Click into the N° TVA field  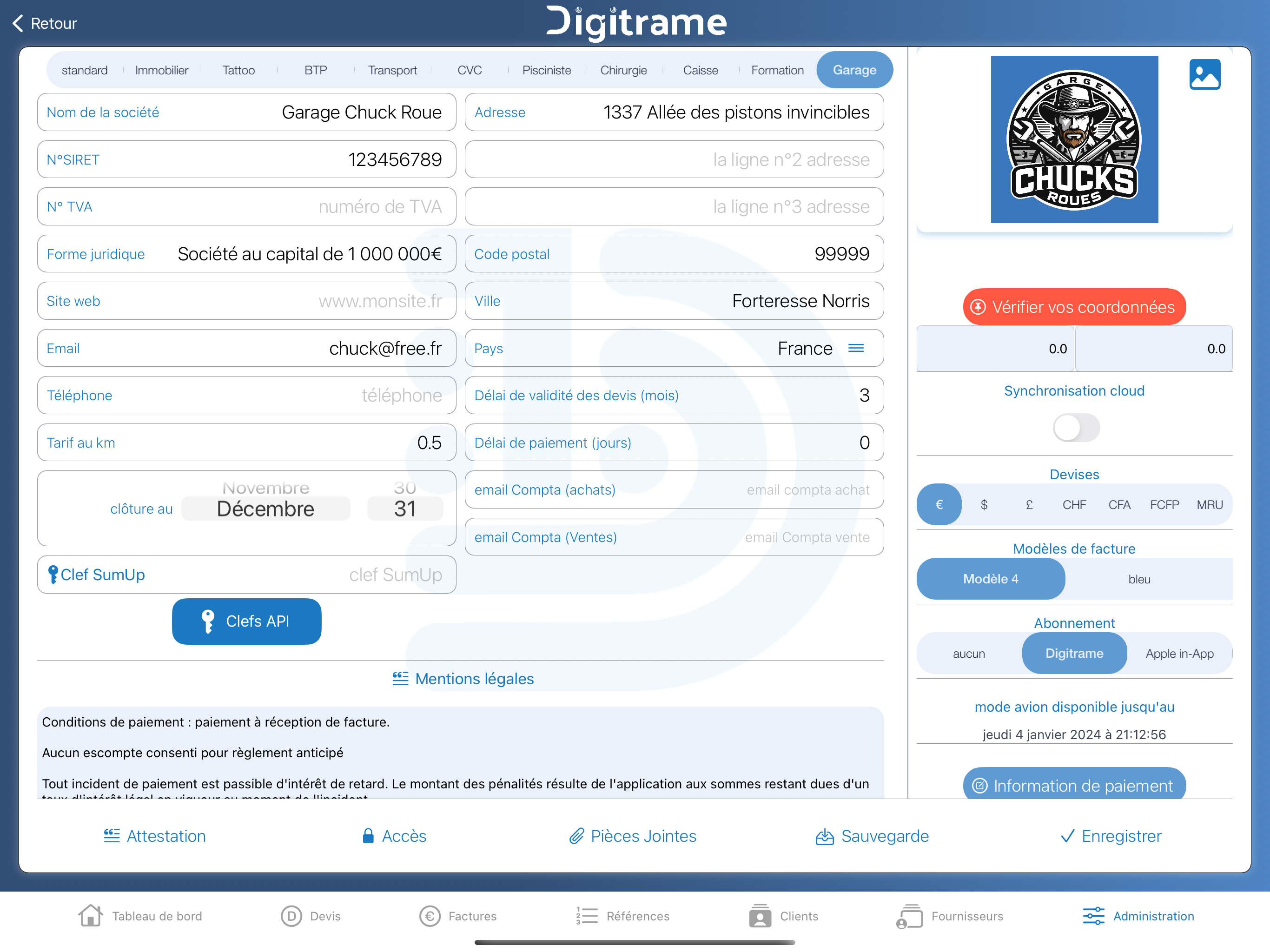[246, 207]
